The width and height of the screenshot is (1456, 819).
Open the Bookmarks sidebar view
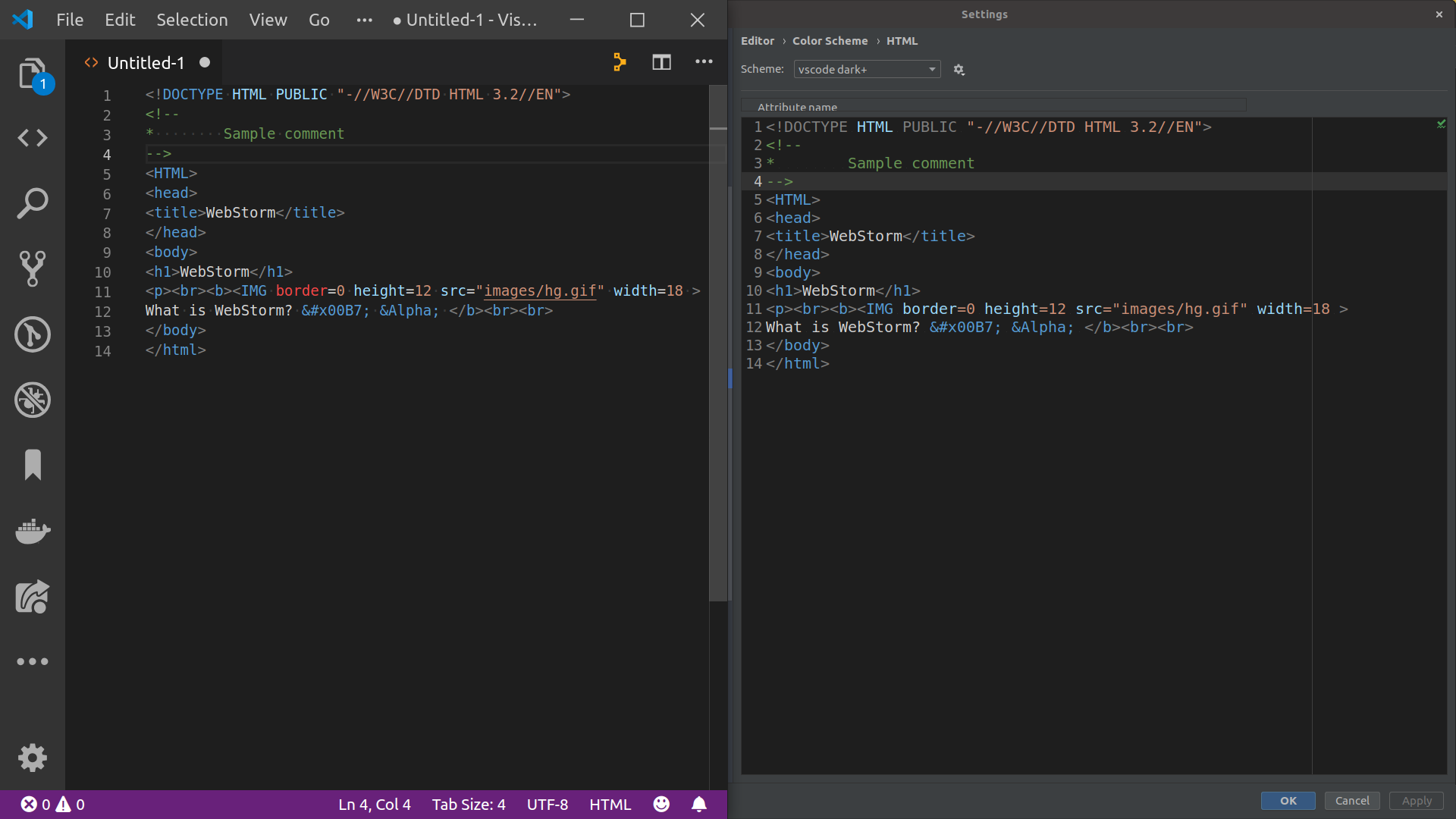[33, 465]
